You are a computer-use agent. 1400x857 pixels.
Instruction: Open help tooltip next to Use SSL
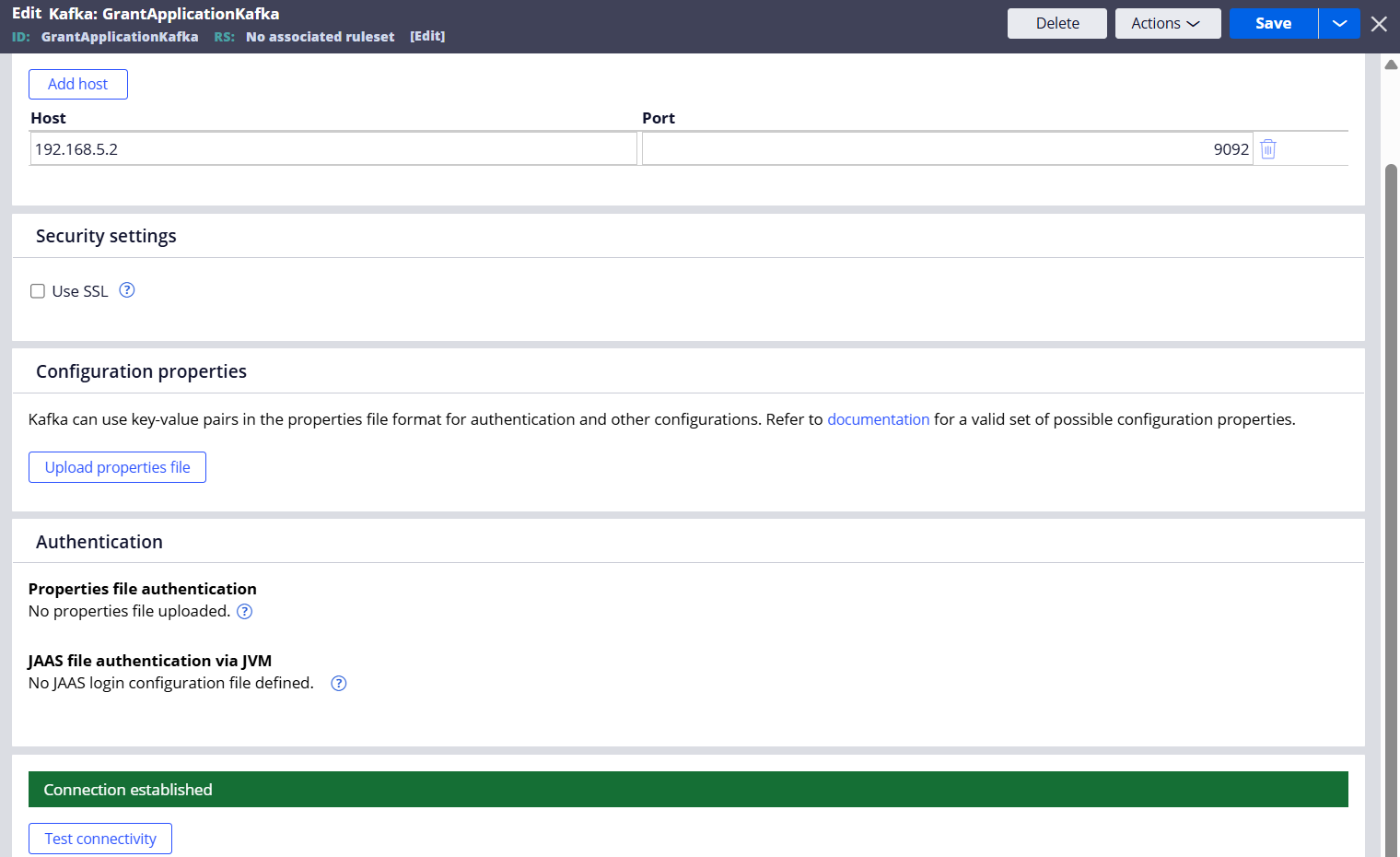click(127, 290)
